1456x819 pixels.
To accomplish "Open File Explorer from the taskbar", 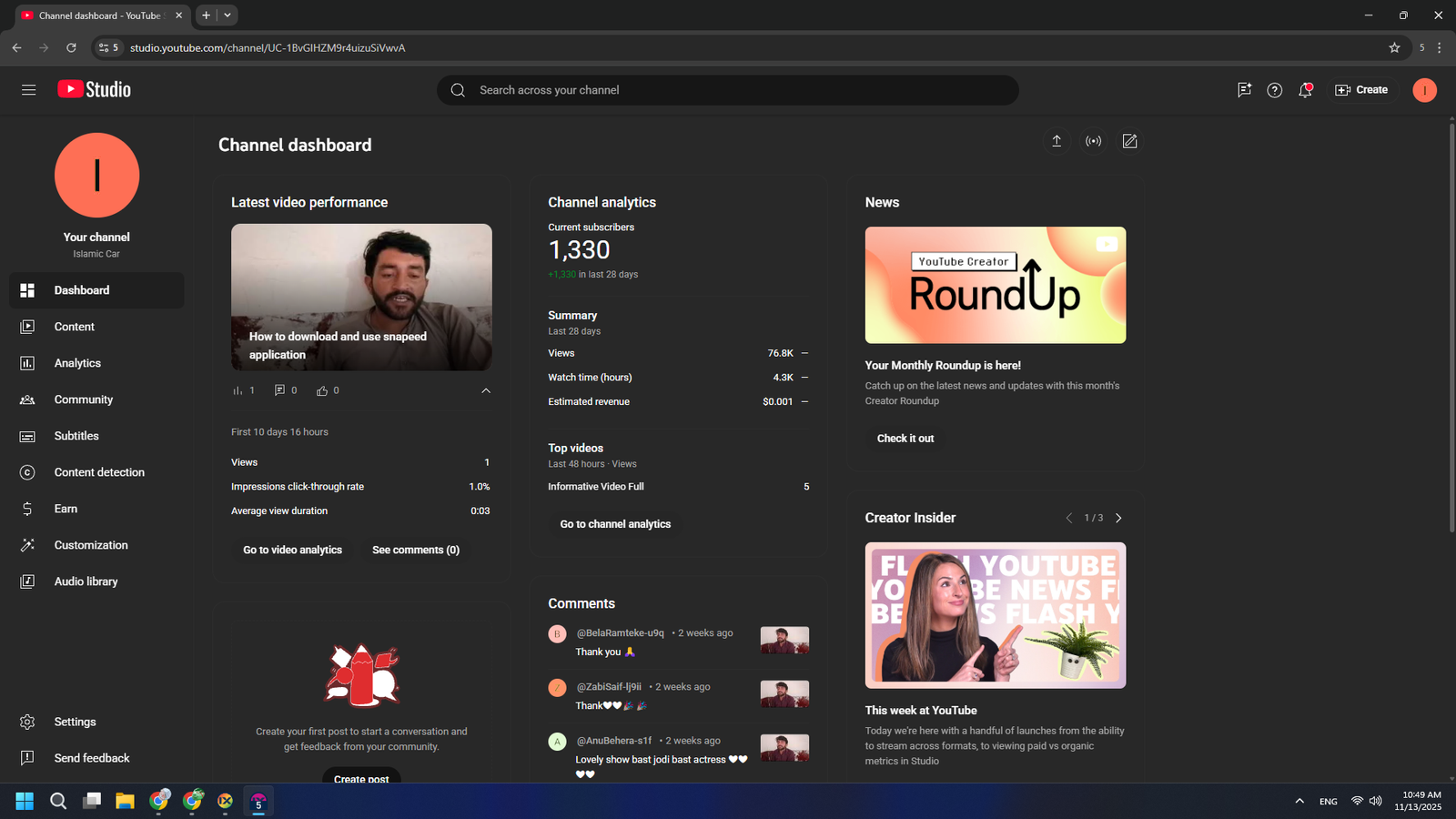I will pos(125,801).
